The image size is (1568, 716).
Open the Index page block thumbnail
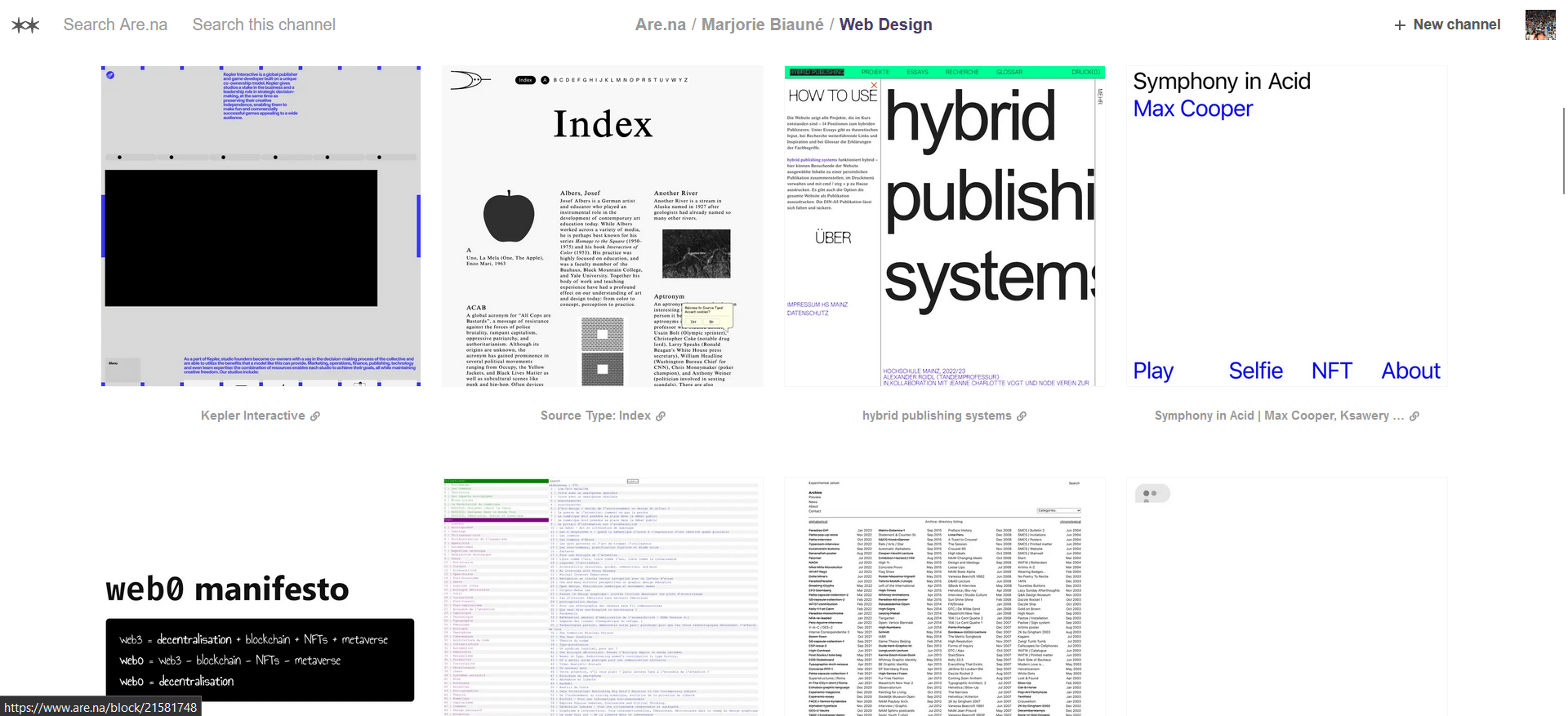(602, 226)
